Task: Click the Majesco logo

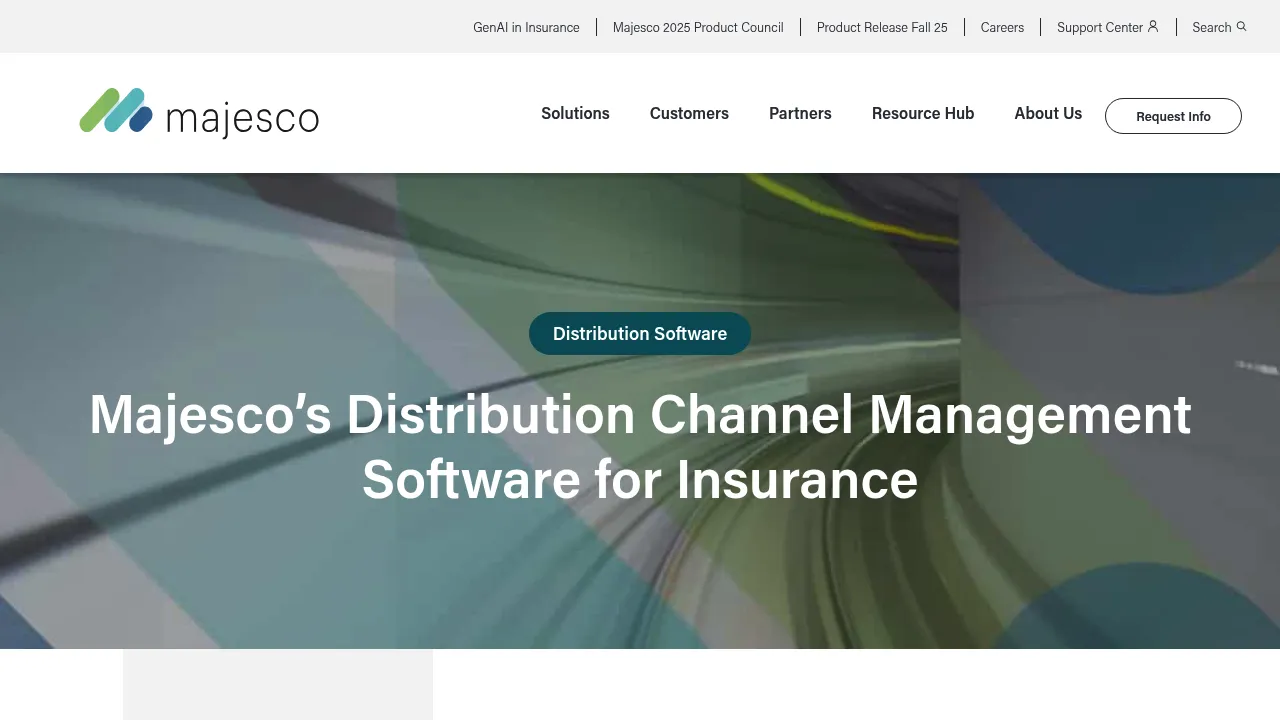Action: pyautogui.click(x=199, y=113)
